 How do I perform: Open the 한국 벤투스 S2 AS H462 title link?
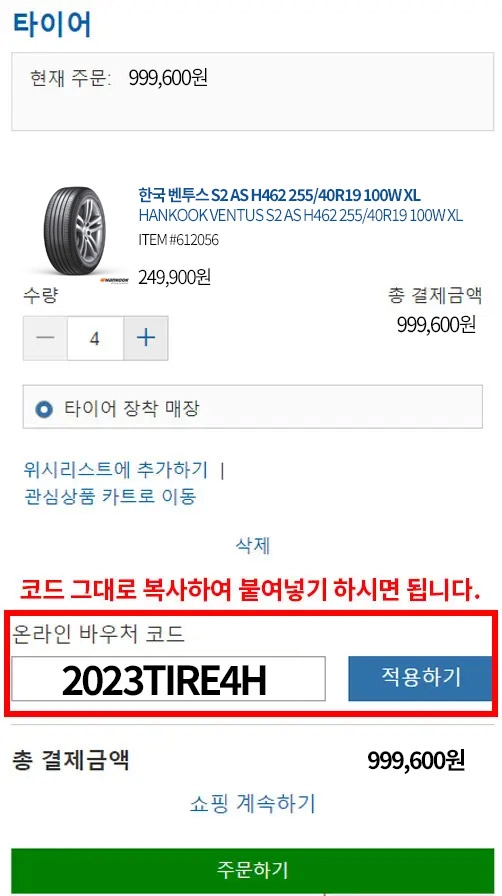coord(279,196)
